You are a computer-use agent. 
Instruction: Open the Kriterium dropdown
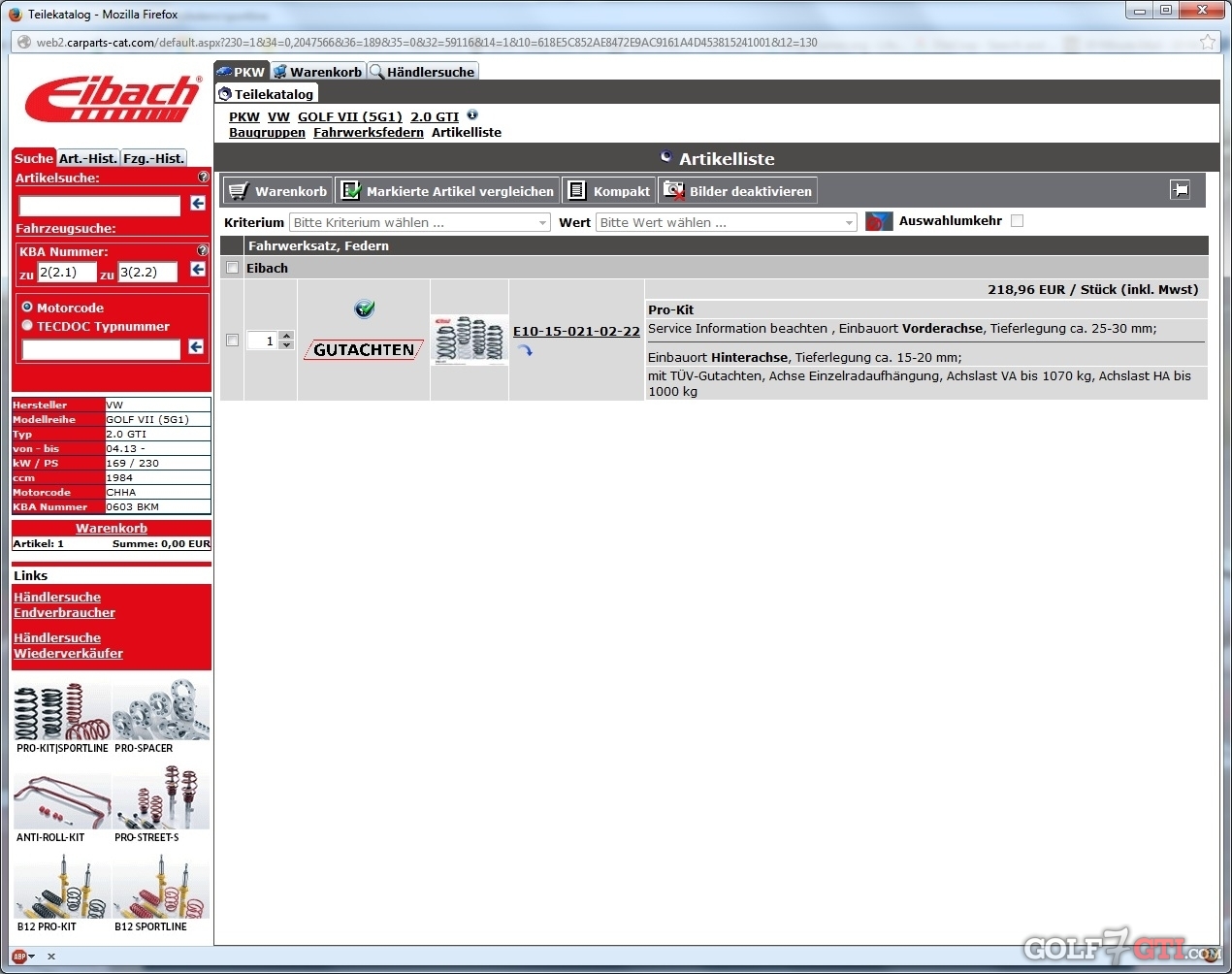[x=420, y=222]
